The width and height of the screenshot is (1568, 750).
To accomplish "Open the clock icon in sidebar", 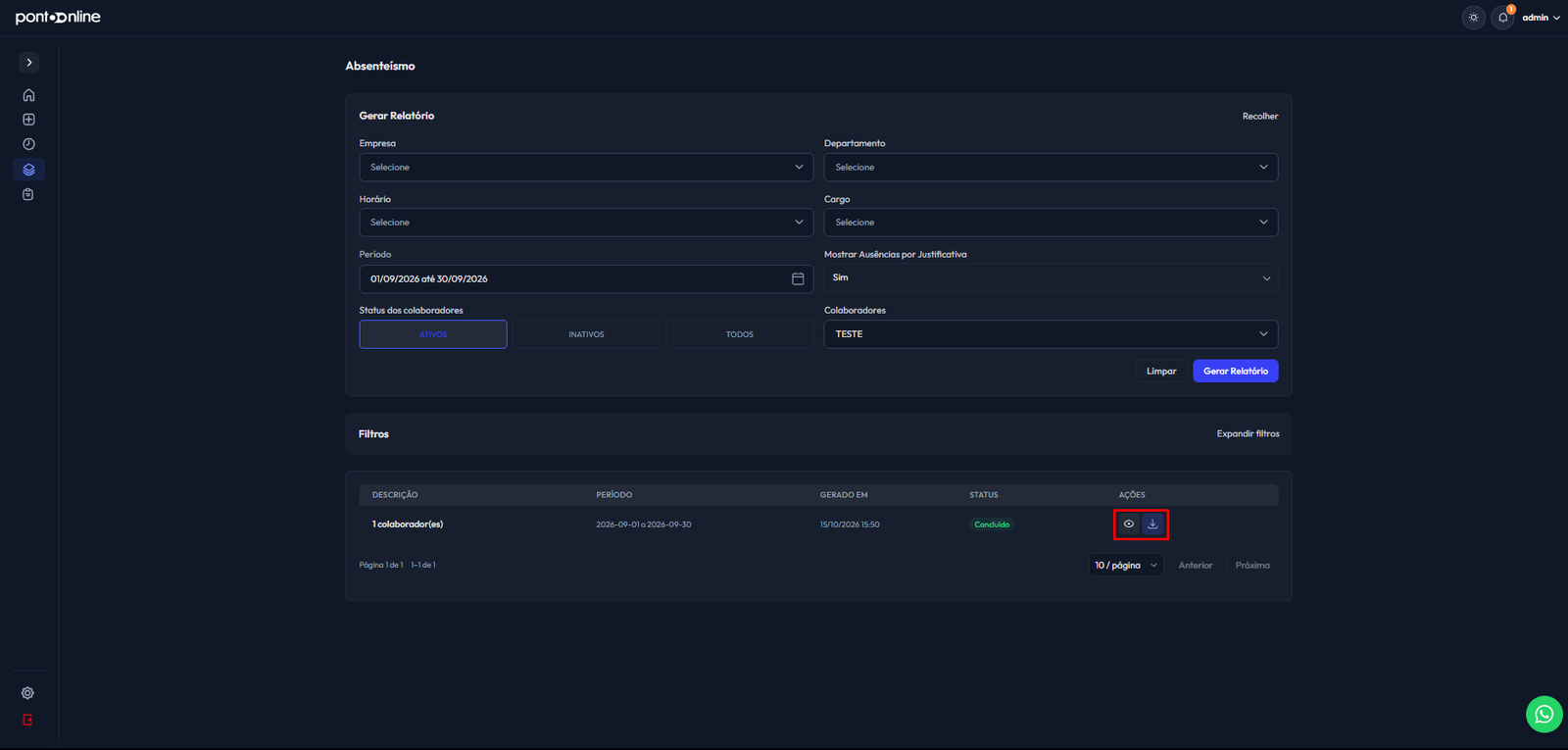I will [x=28, y=144].
